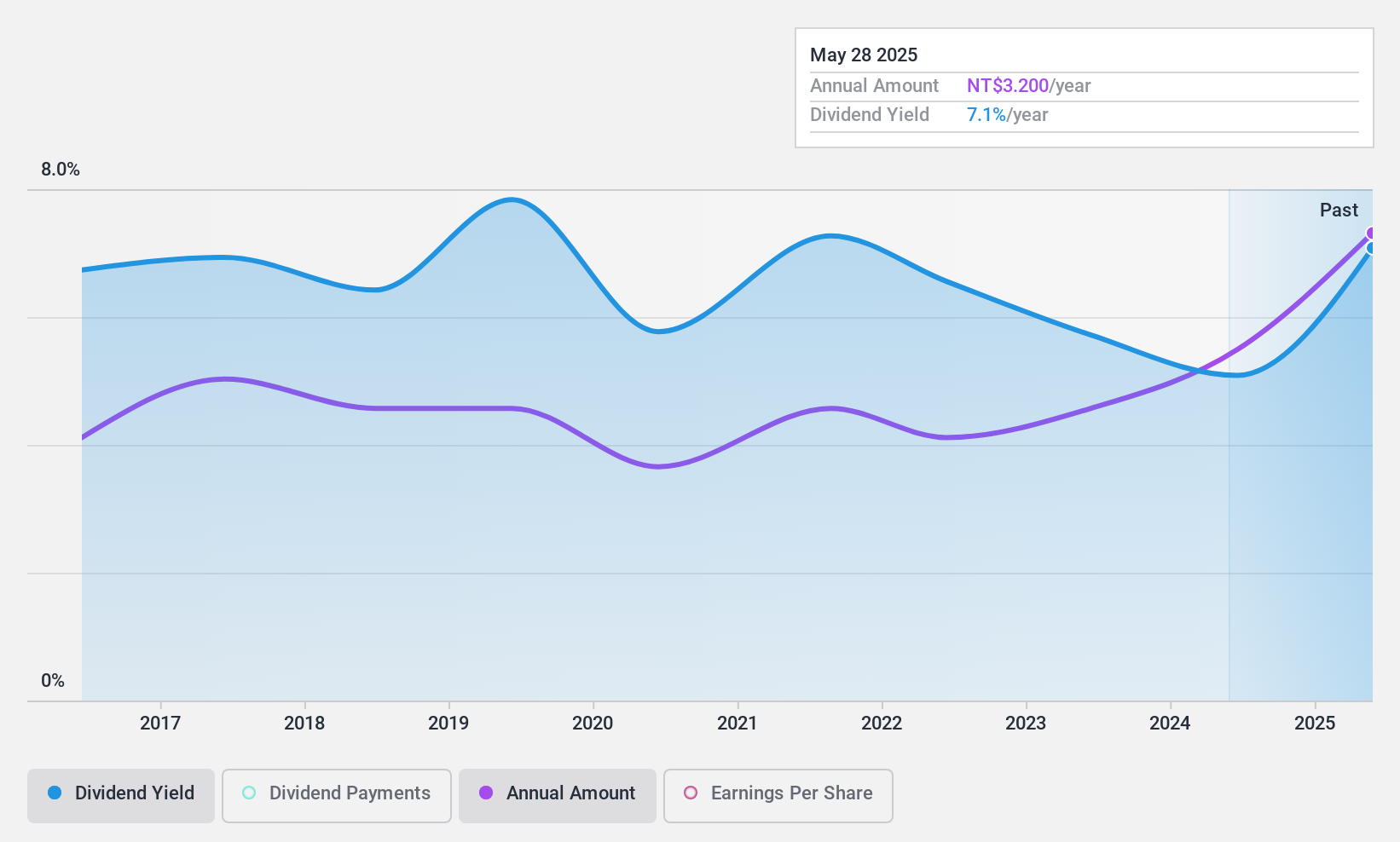This screenshot has width=1400, height=842.
Task: Click the 8.0% y-axis label
Action: pos(61,170)
